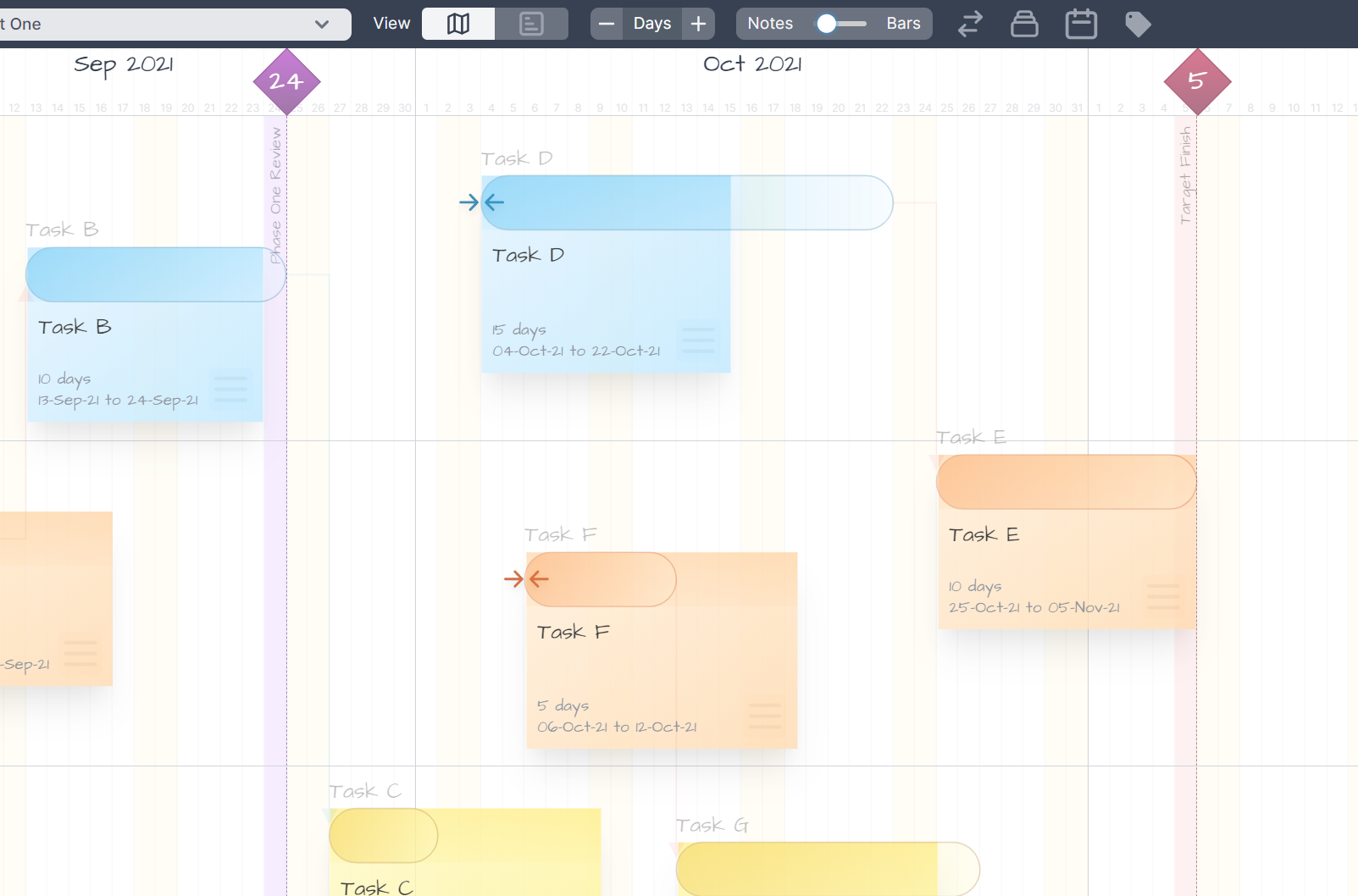Switch to map view icon
This screenshot has height=896, width=1358.
(x=458, y=24)
